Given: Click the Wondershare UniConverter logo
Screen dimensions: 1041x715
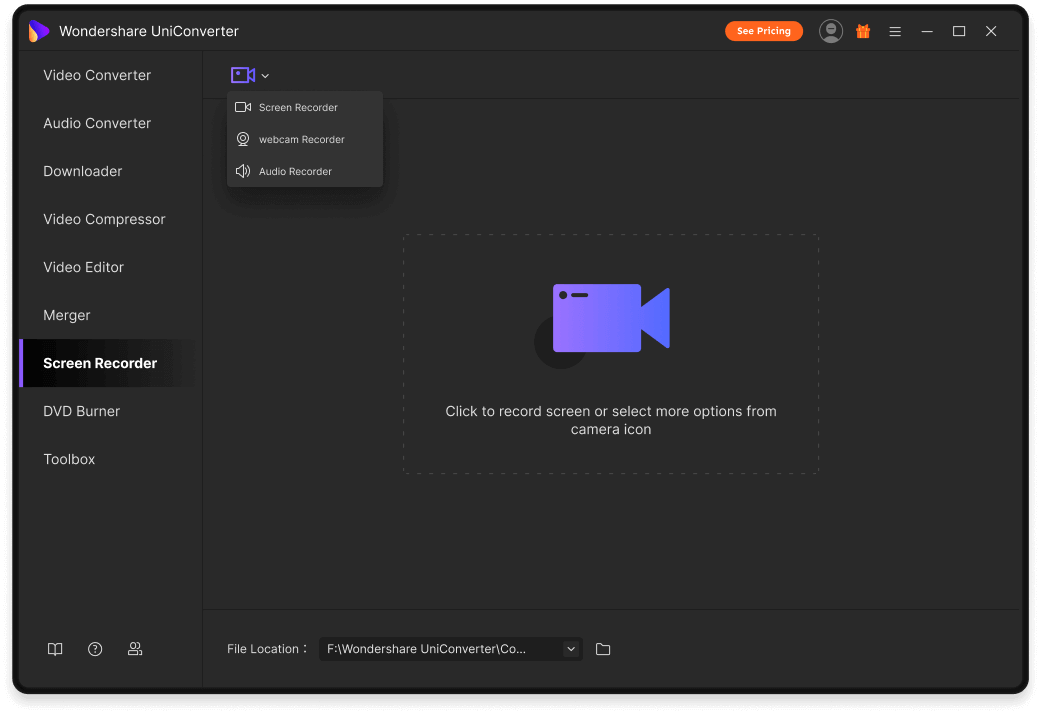Looking at the screenshot, I should pyautogui.click(x=39, y=31).
